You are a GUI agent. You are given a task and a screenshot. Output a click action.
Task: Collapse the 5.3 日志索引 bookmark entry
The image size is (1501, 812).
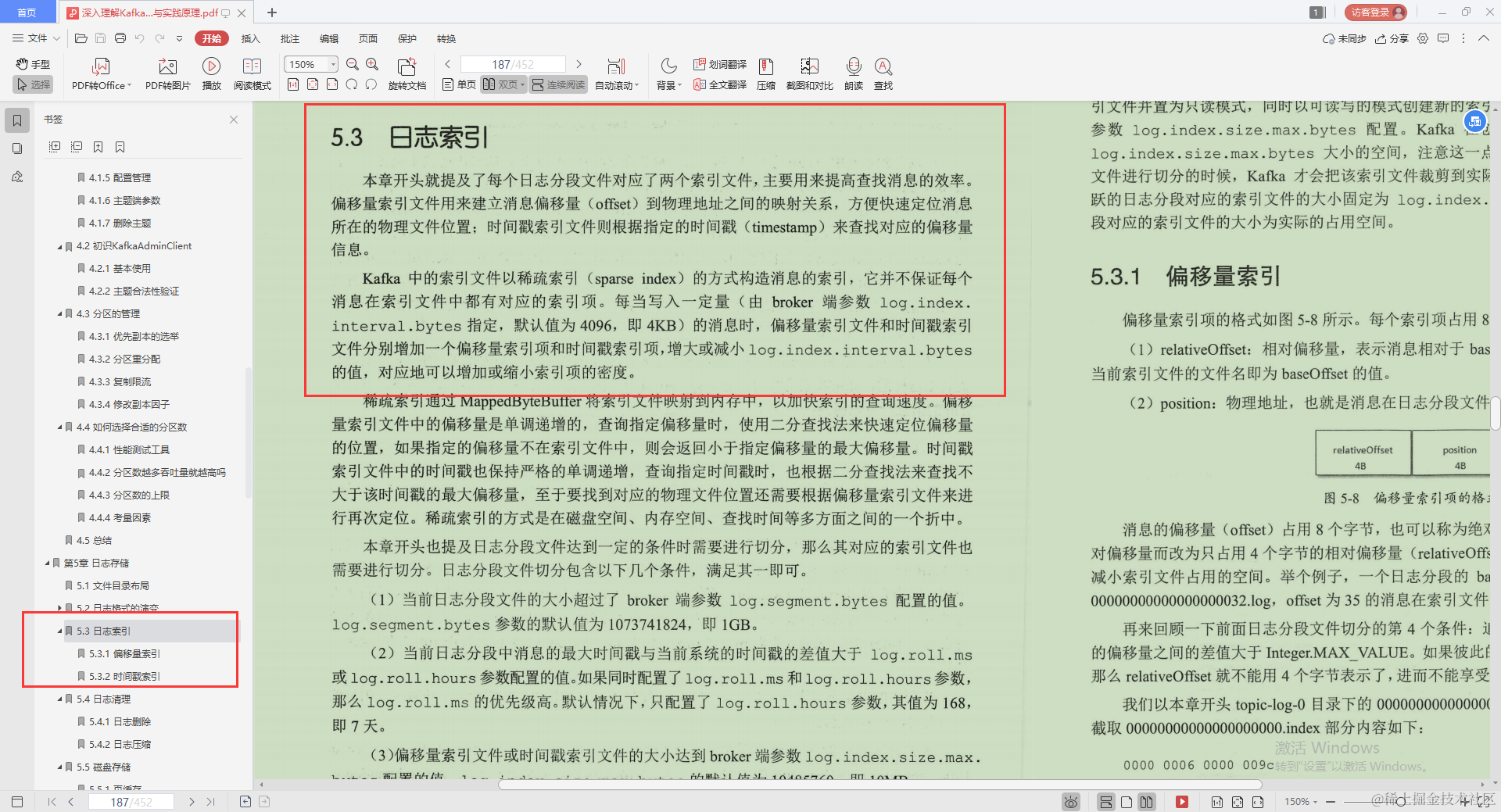click(59, 631)
